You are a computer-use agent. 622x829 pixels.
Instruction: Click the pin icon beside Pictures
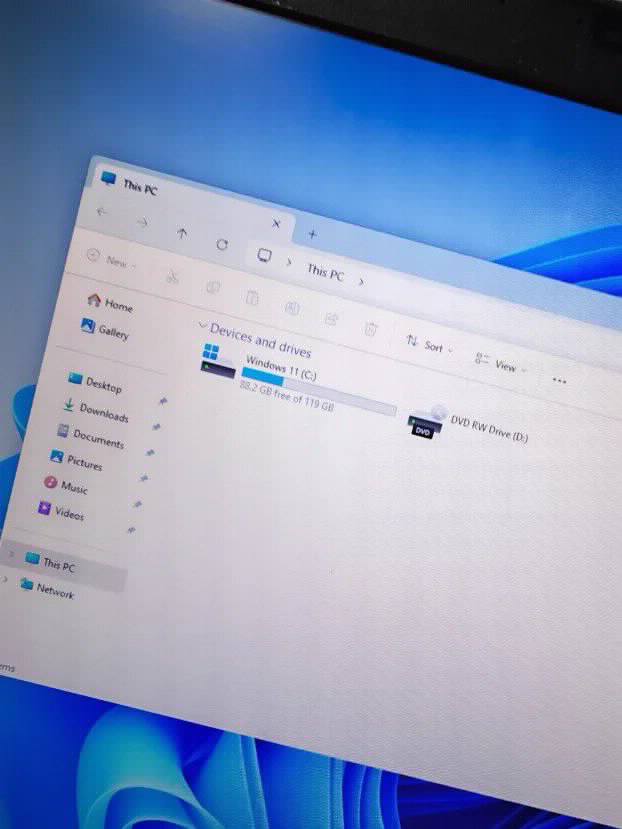point(144,478)
